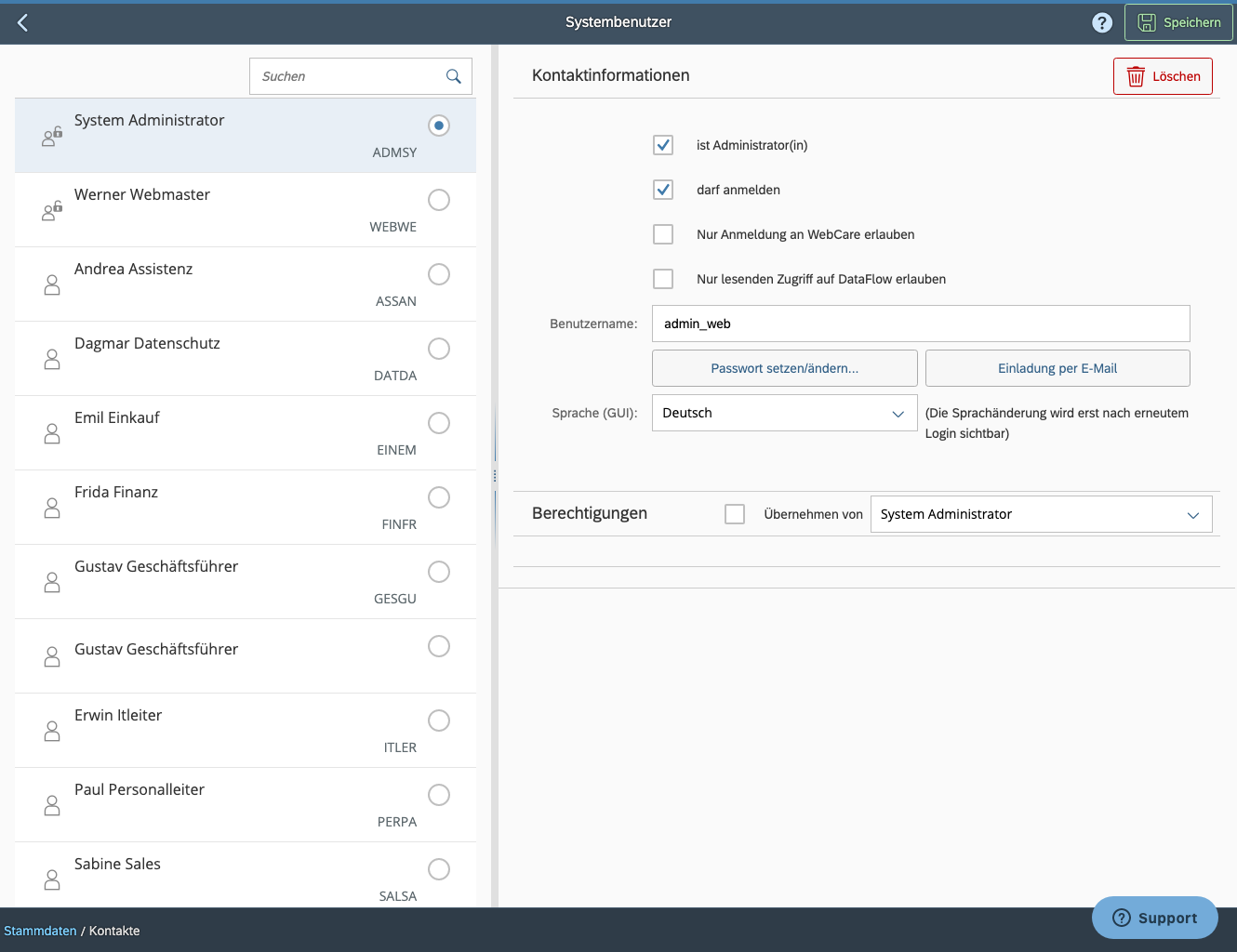
Task: Click the "Passwort setzen/ändern..." button
Action: click(784, 368)
